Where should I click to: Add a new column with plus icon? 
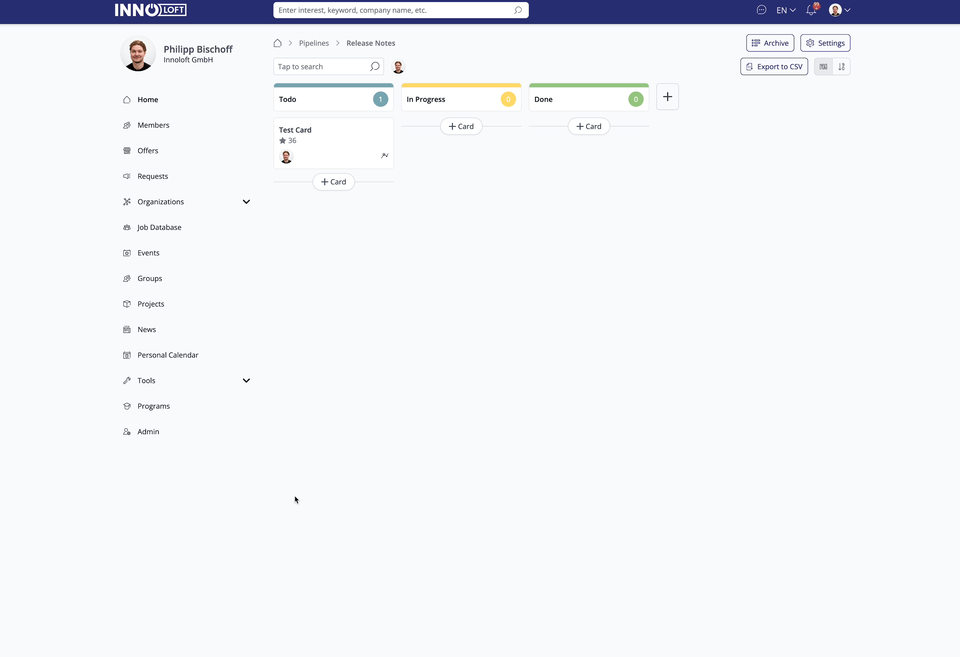(x=667, y=97)
